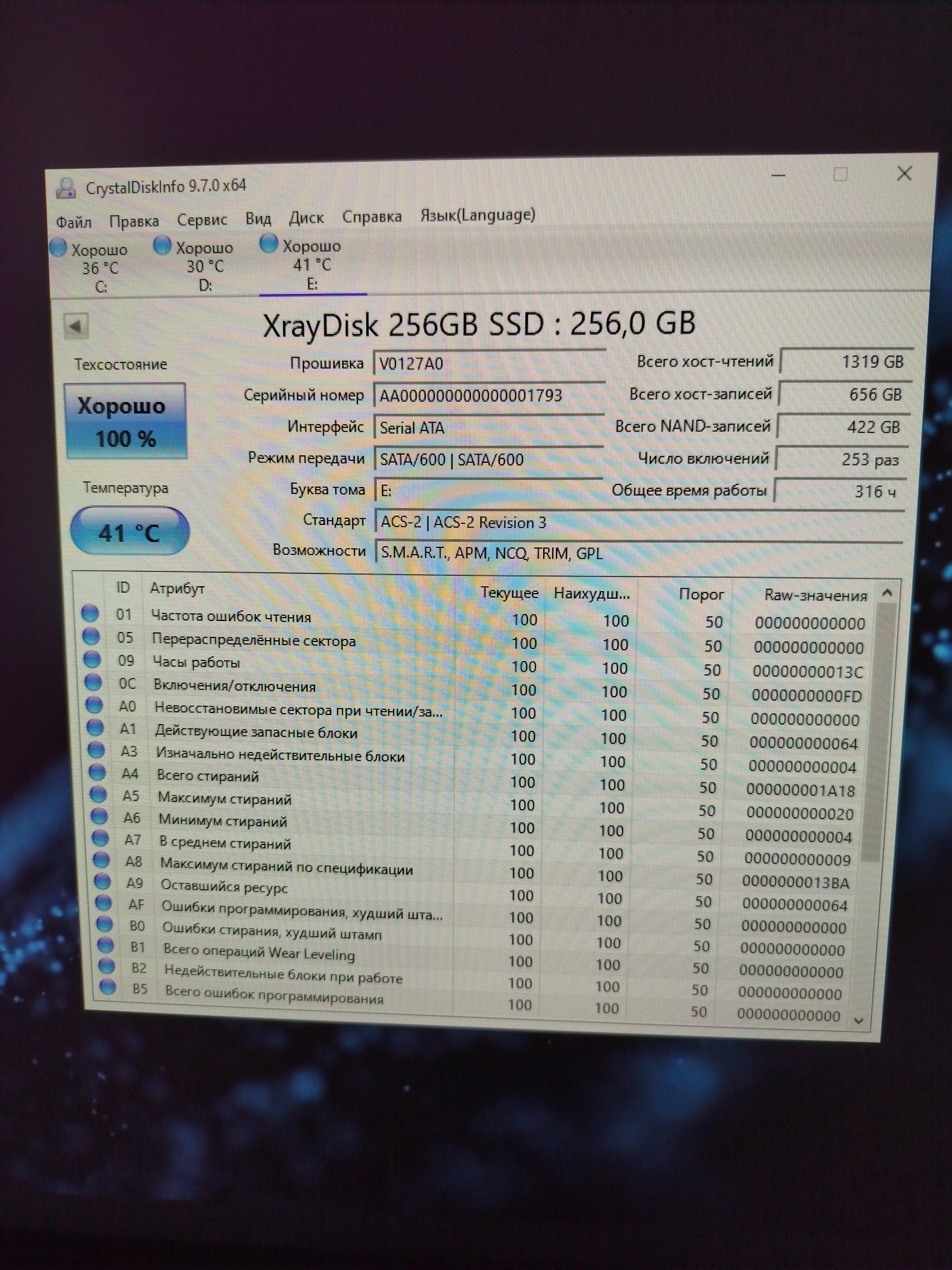Click the Raw-значения column header
This screenshot has width=952, height=1270.
(816, 596)
